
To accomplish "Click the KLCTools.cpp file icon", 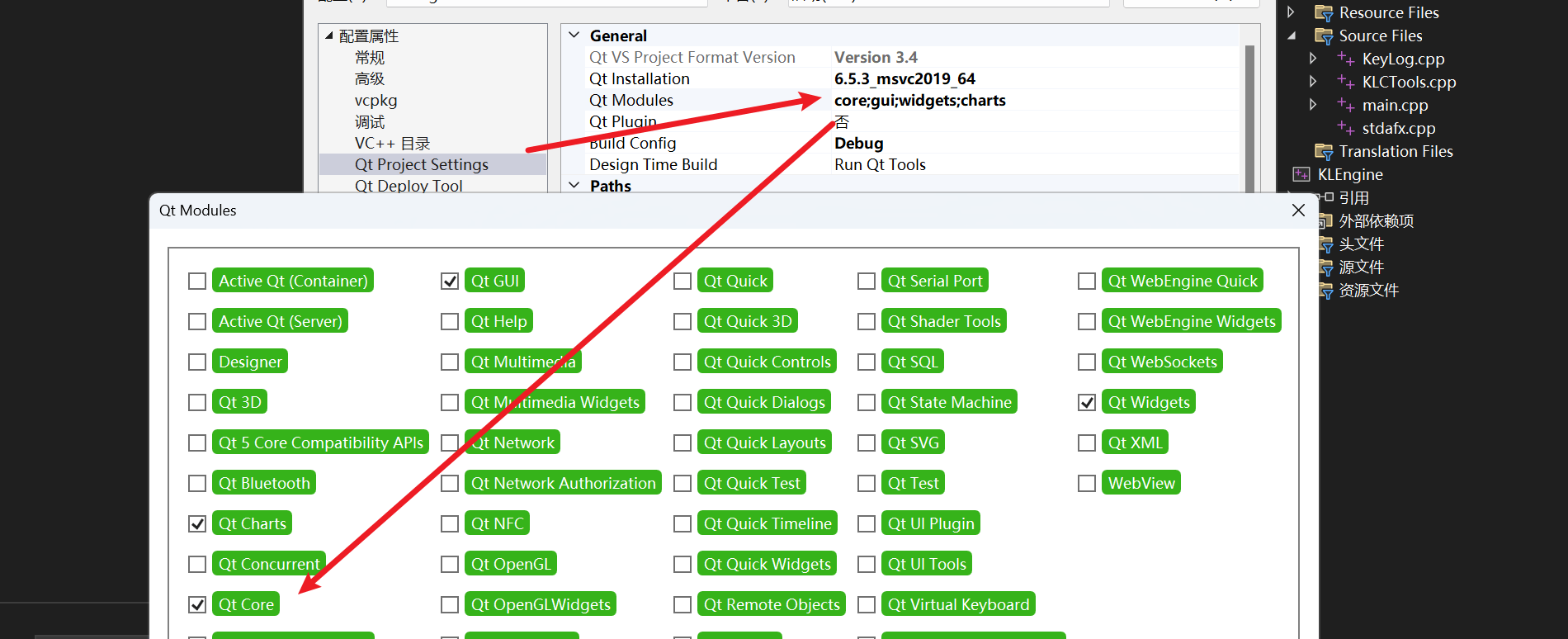I will [x=1346, y=82].
